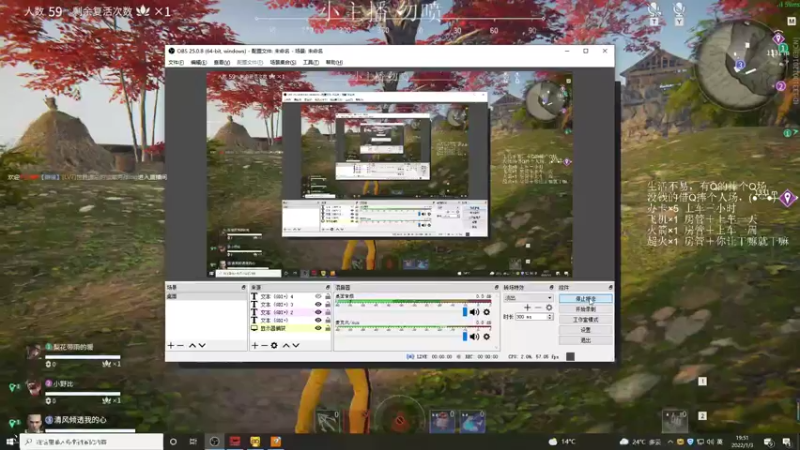Screen dimensions: 800x450
Task: Show hidden system tray icons chevron
Action: [x=670, y=442]
